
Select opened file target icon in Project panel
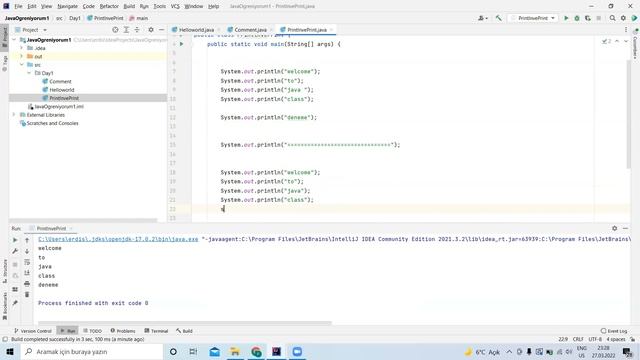(115, 30)
